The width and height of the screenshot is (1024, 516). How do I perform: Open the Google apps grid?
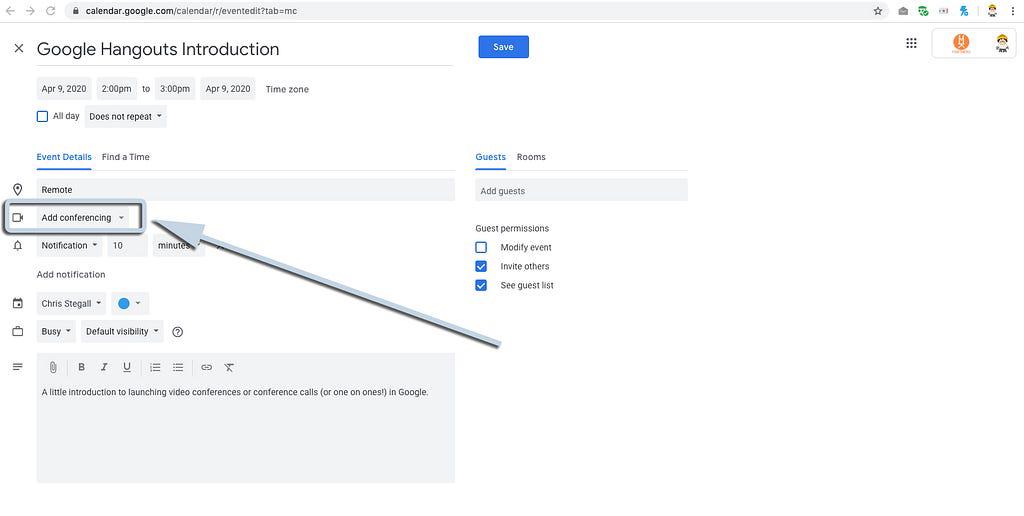911,43
